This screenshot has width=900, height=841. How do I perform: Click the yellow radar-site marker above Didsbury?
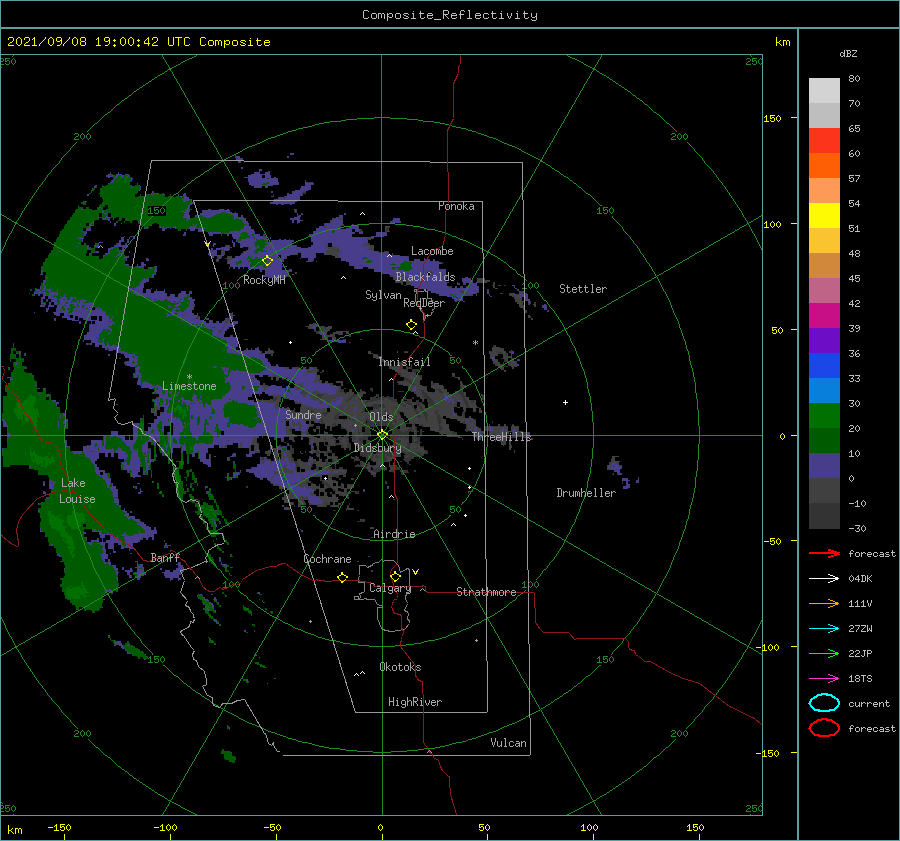point(382,435)
